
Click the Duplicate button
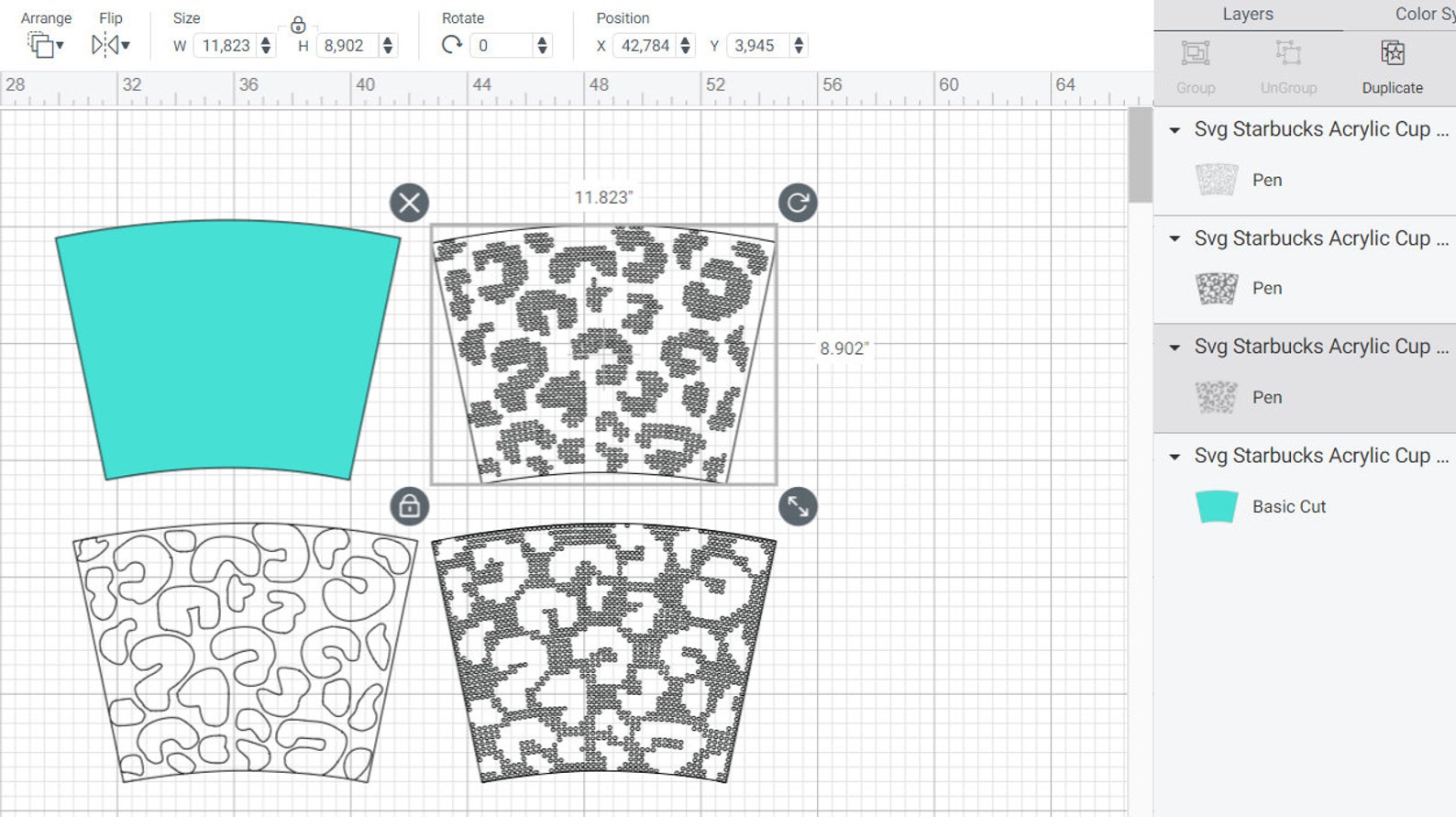(1392, 67)
